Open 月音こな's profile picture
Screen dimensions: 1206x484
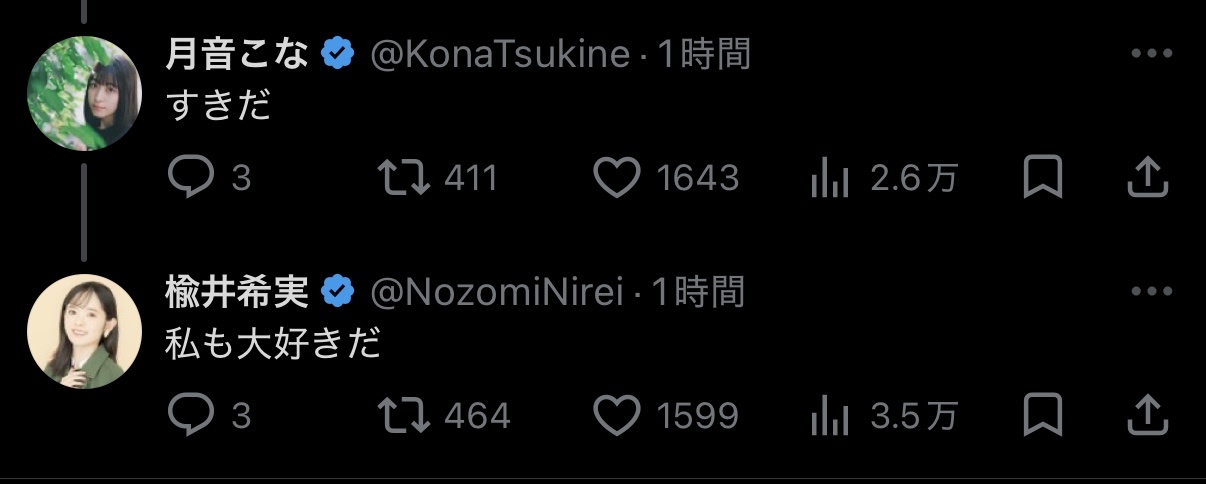tap(84, 93)
